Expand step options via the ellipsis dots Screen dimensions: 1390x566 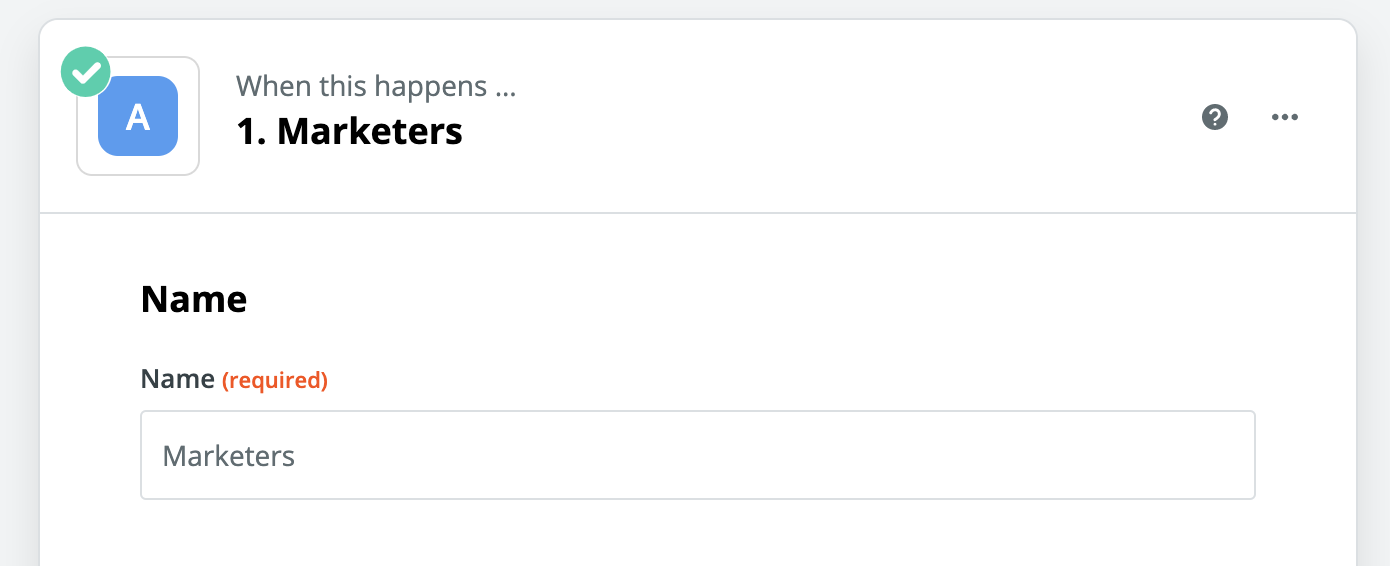1284,118
